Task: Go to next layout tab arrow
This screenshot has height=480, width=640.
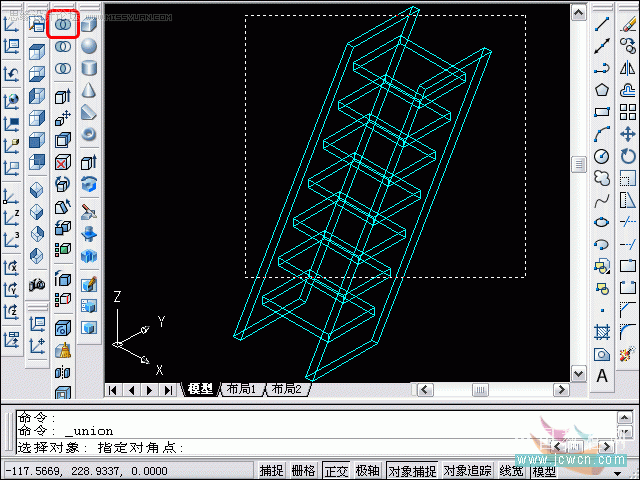Action: tap(149, 390)
